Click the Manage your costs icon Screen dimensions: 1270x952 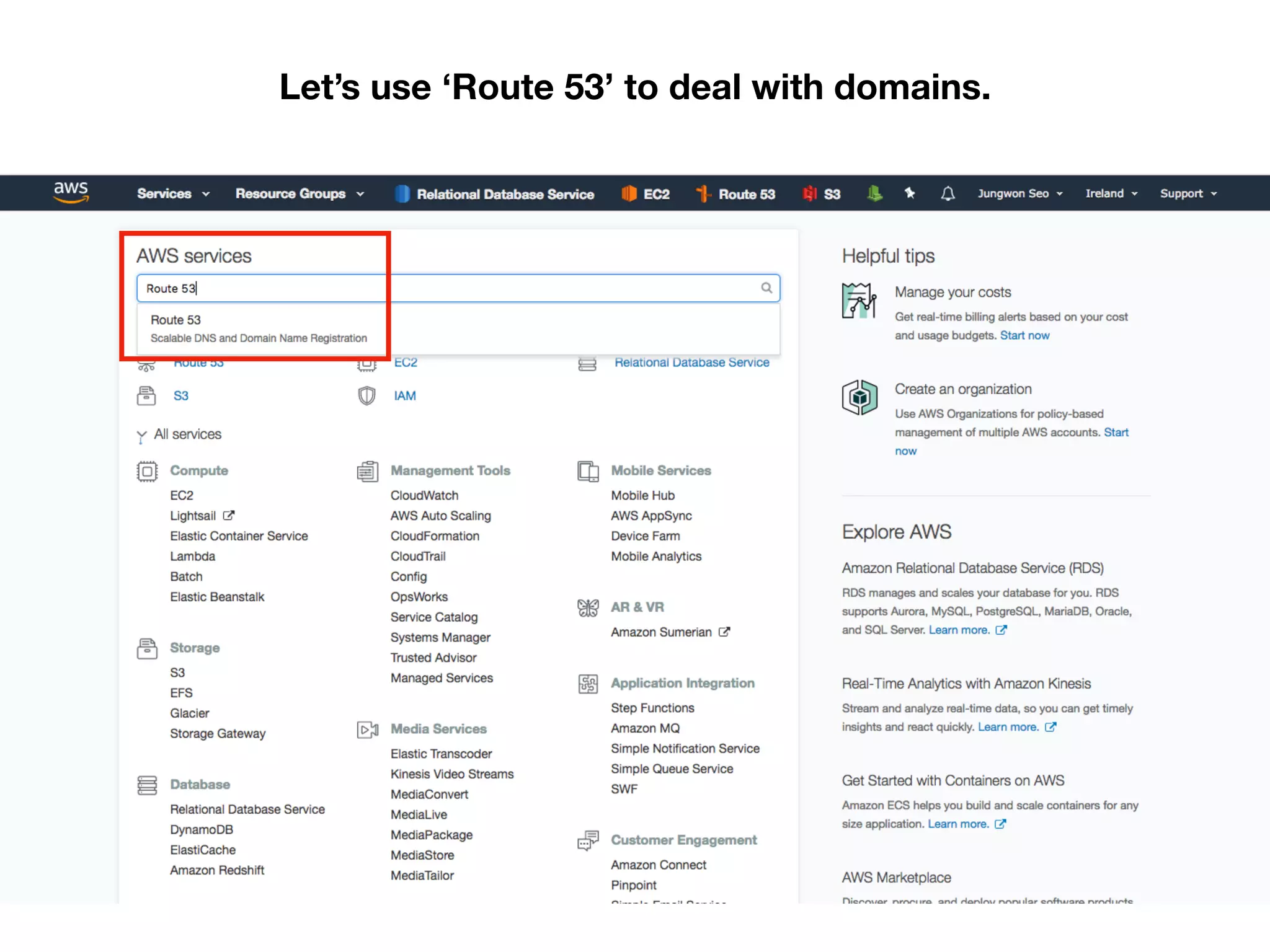click(859, 300)
